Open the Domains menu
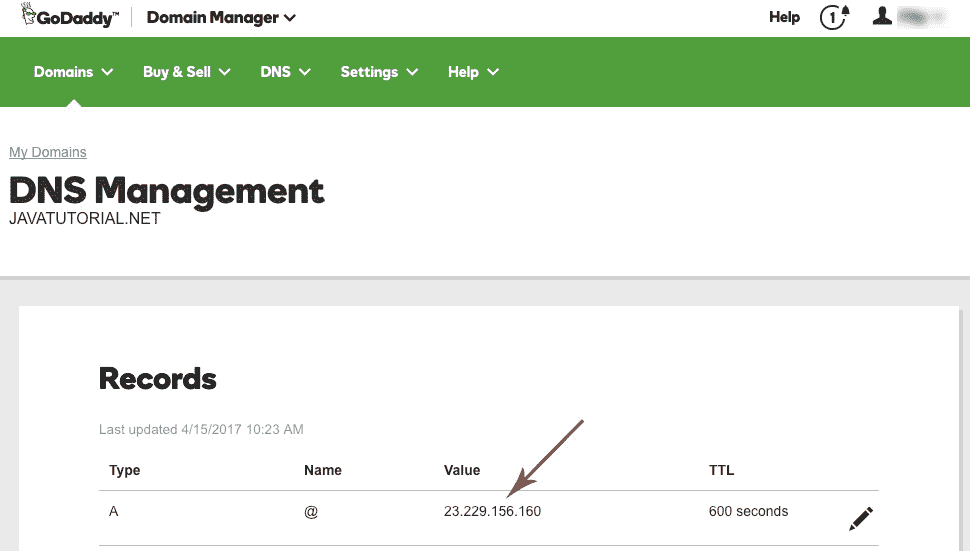This screenshot has width=970, height=551. [74, 72]
